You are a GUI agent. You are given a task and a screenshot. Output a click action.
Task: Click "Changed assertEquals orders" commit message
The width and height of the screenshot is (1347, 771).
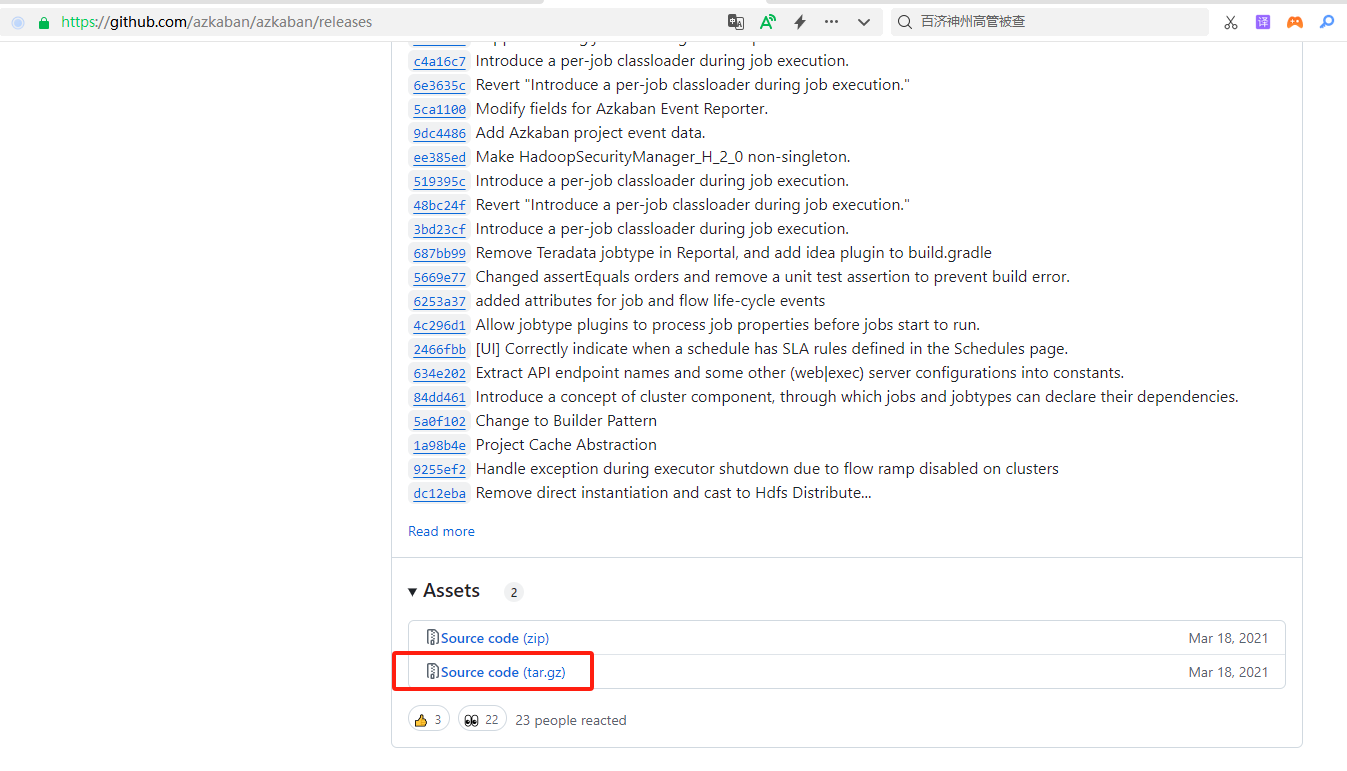pos(773,277)
